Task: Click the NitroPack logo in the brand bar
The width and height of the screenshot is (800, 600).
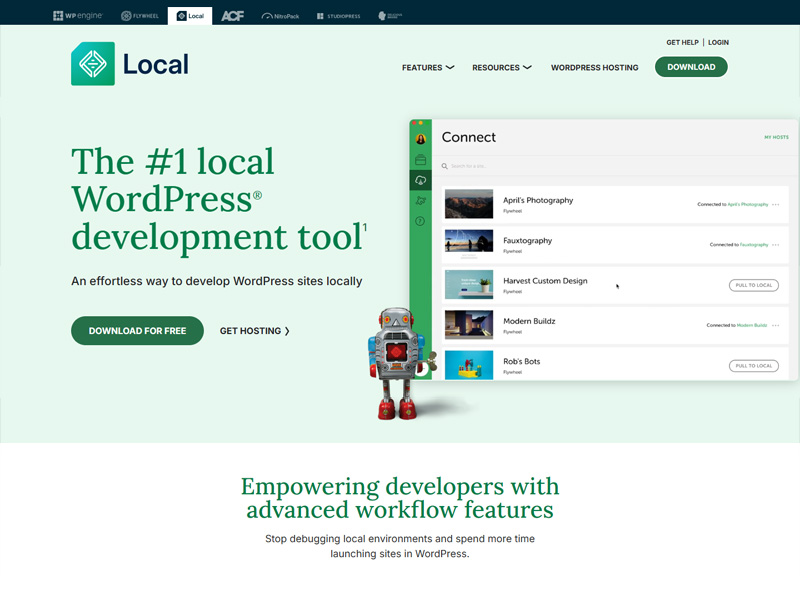Action: (x=280, y=15)
